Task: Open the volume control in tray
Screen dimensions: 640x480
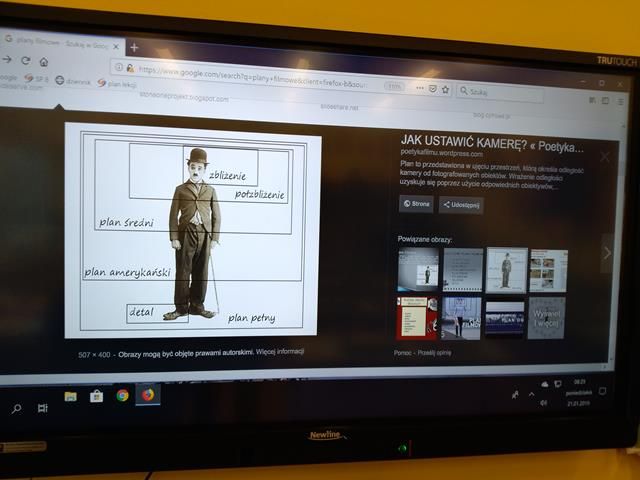Action: [x=543, y=403]
